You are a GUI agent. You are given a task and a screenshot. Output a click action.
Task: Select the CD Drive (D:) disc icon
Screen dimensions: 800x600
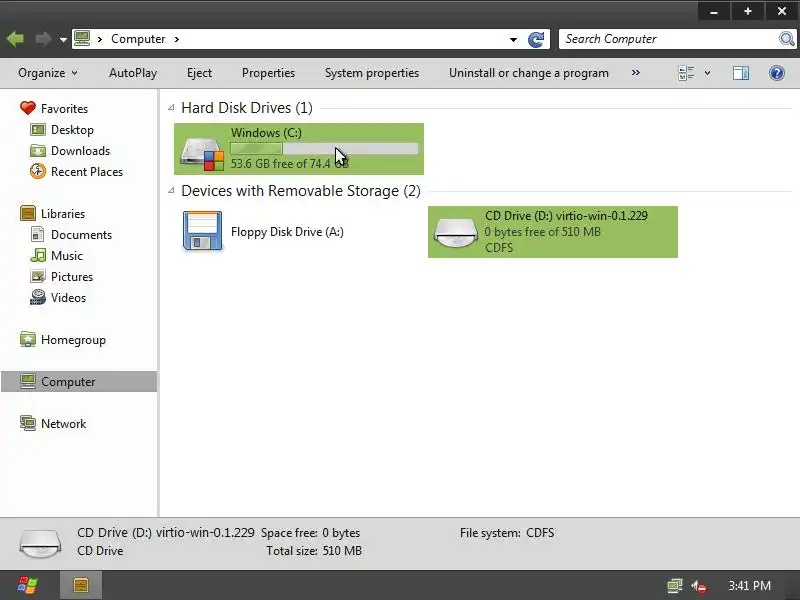455,232
